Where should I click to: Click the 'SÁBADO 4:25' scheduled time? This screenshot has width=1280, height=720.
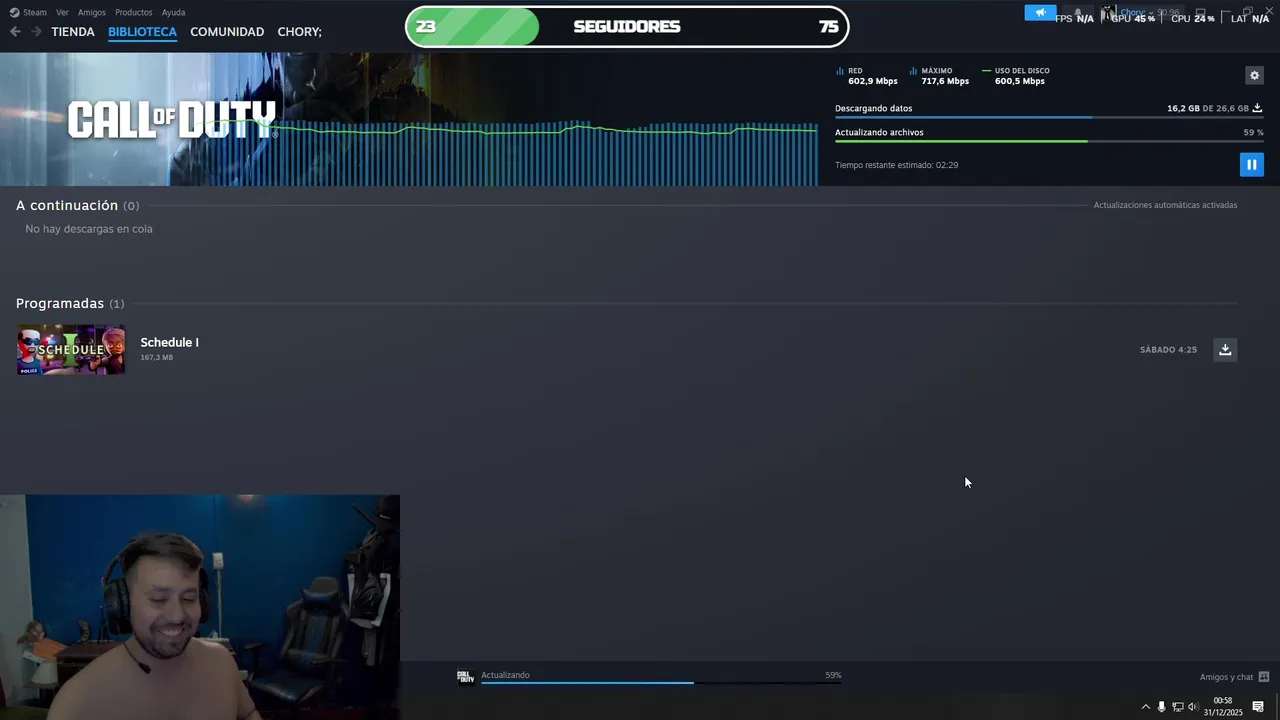tap(1168, 350)
